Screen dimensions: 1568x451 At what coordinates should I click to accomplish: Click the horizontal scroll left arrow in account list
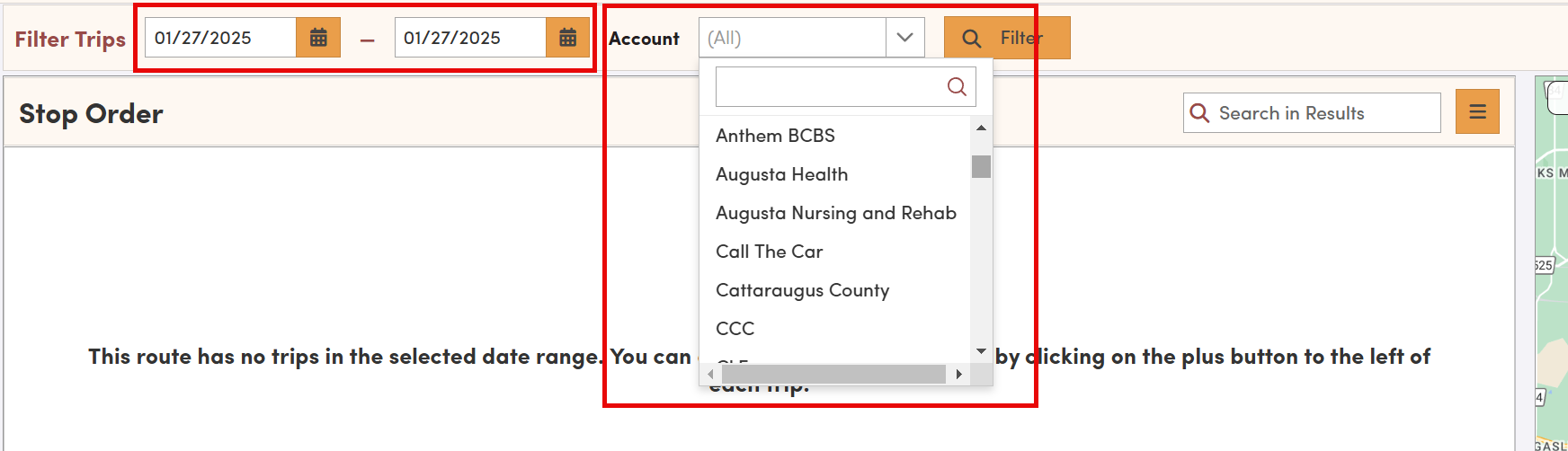[x=710, y=375]
